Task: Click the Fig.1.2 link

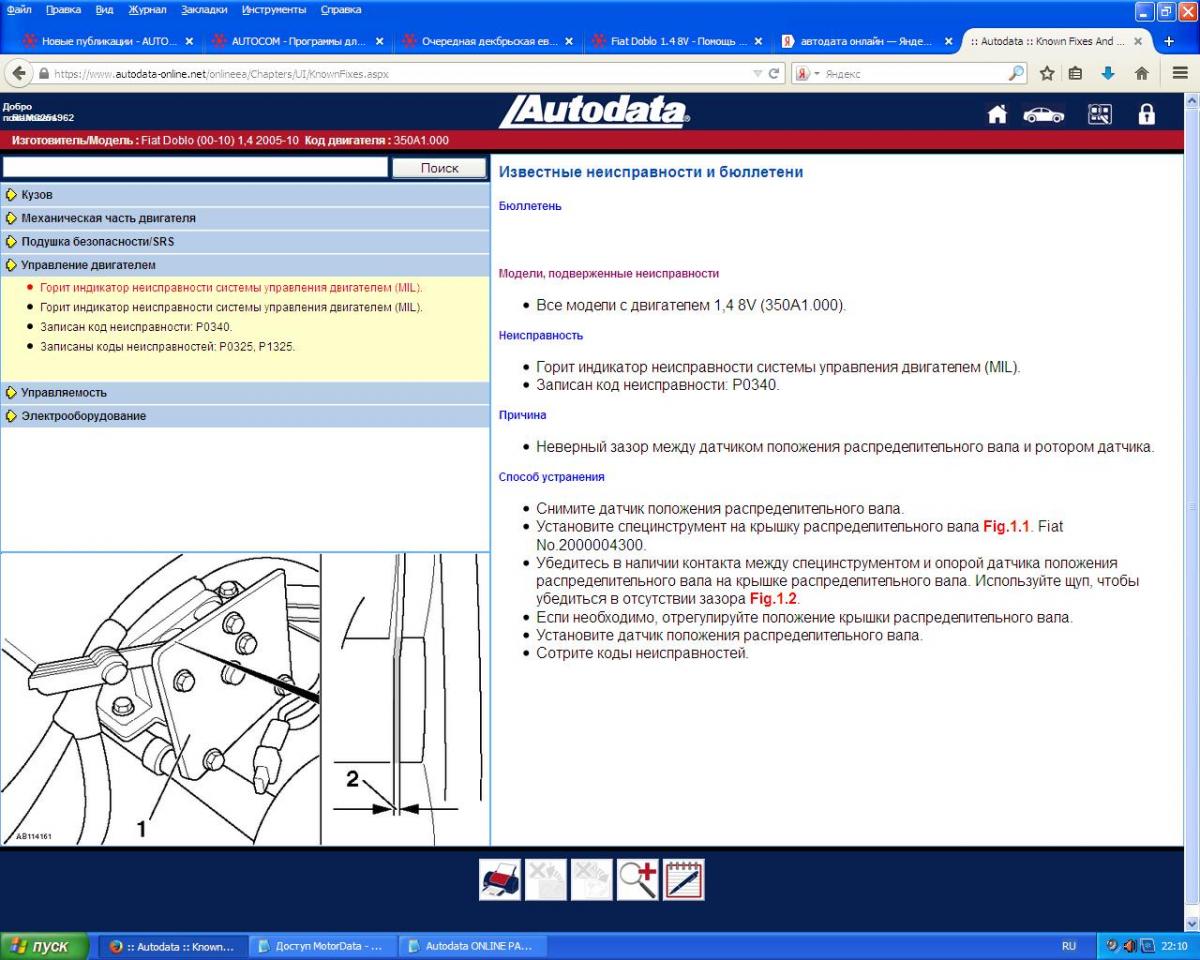Action: (x=773, y=599)
